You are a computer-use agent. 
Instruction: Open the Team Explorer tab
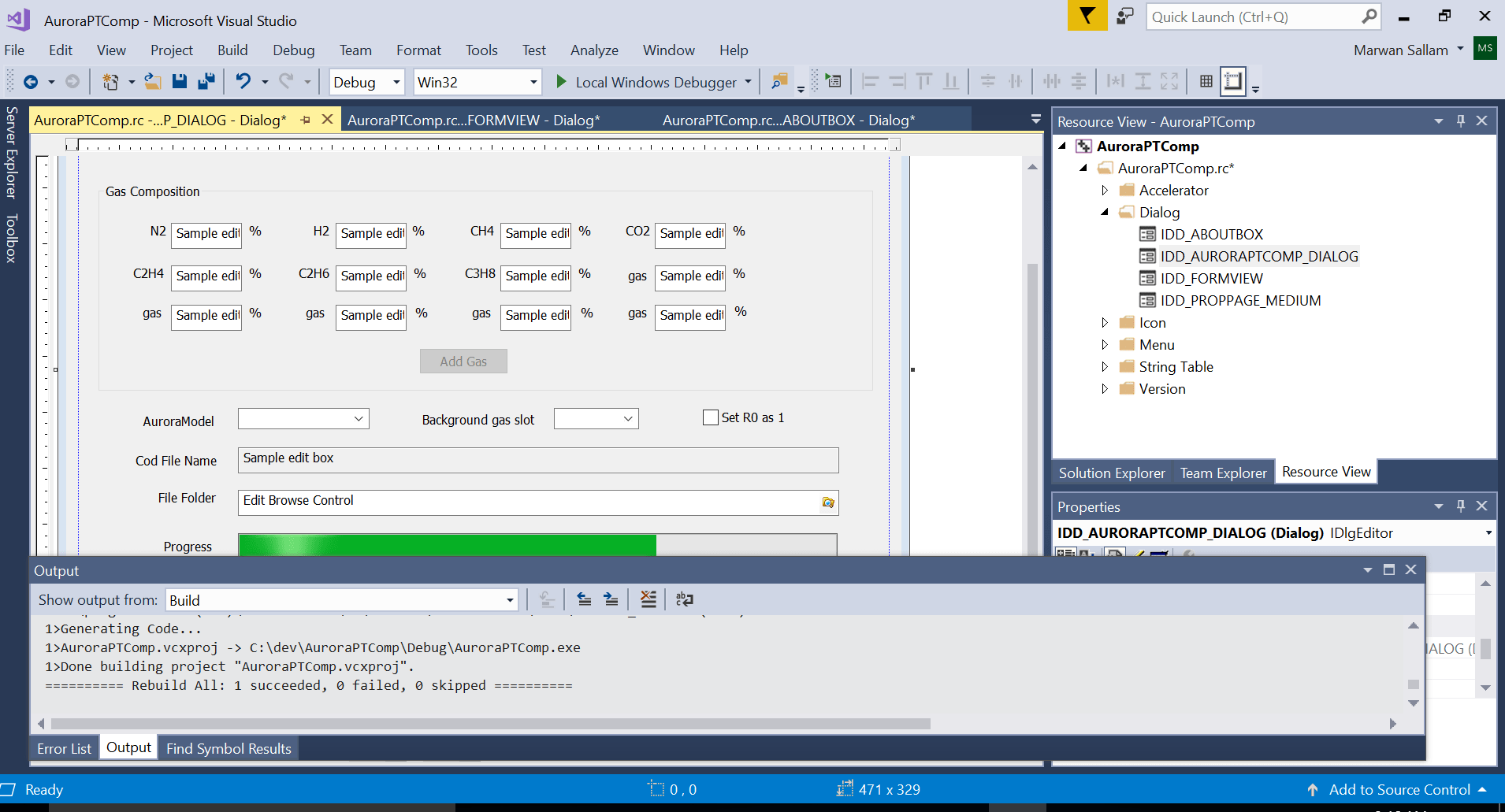coord(1223,473)
